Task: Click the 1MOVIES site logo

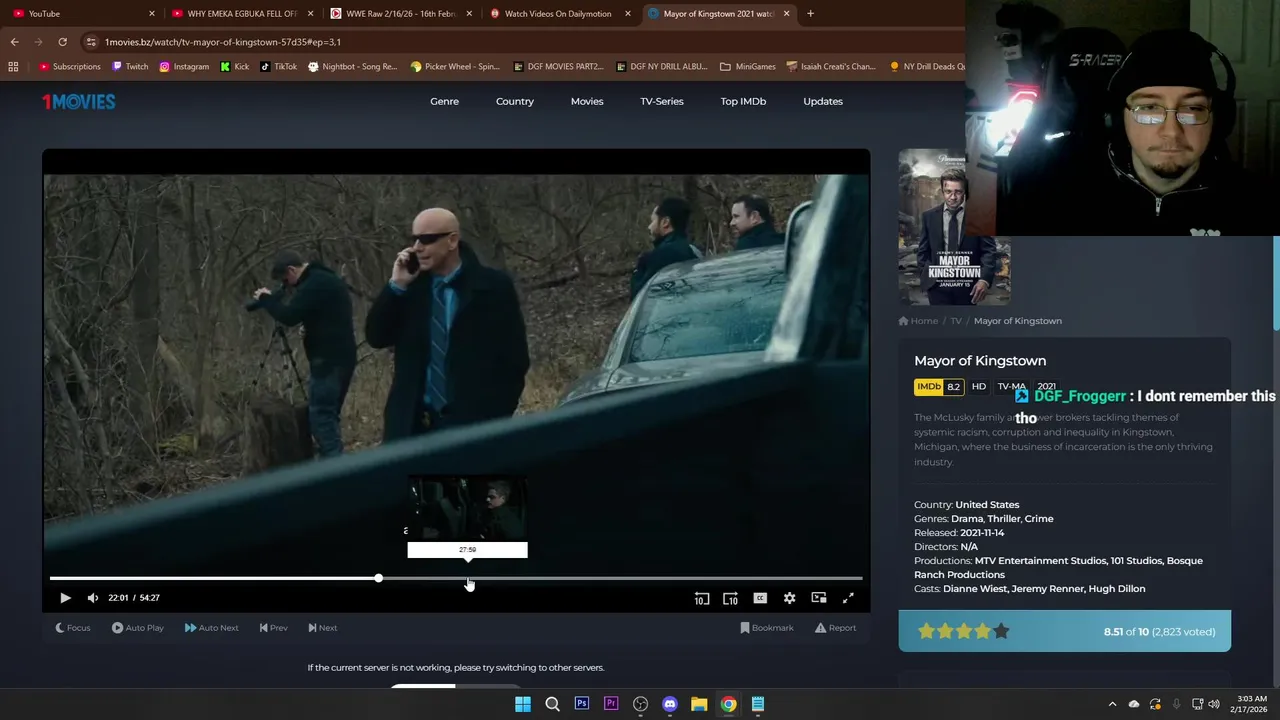Action: click(79, 101)
